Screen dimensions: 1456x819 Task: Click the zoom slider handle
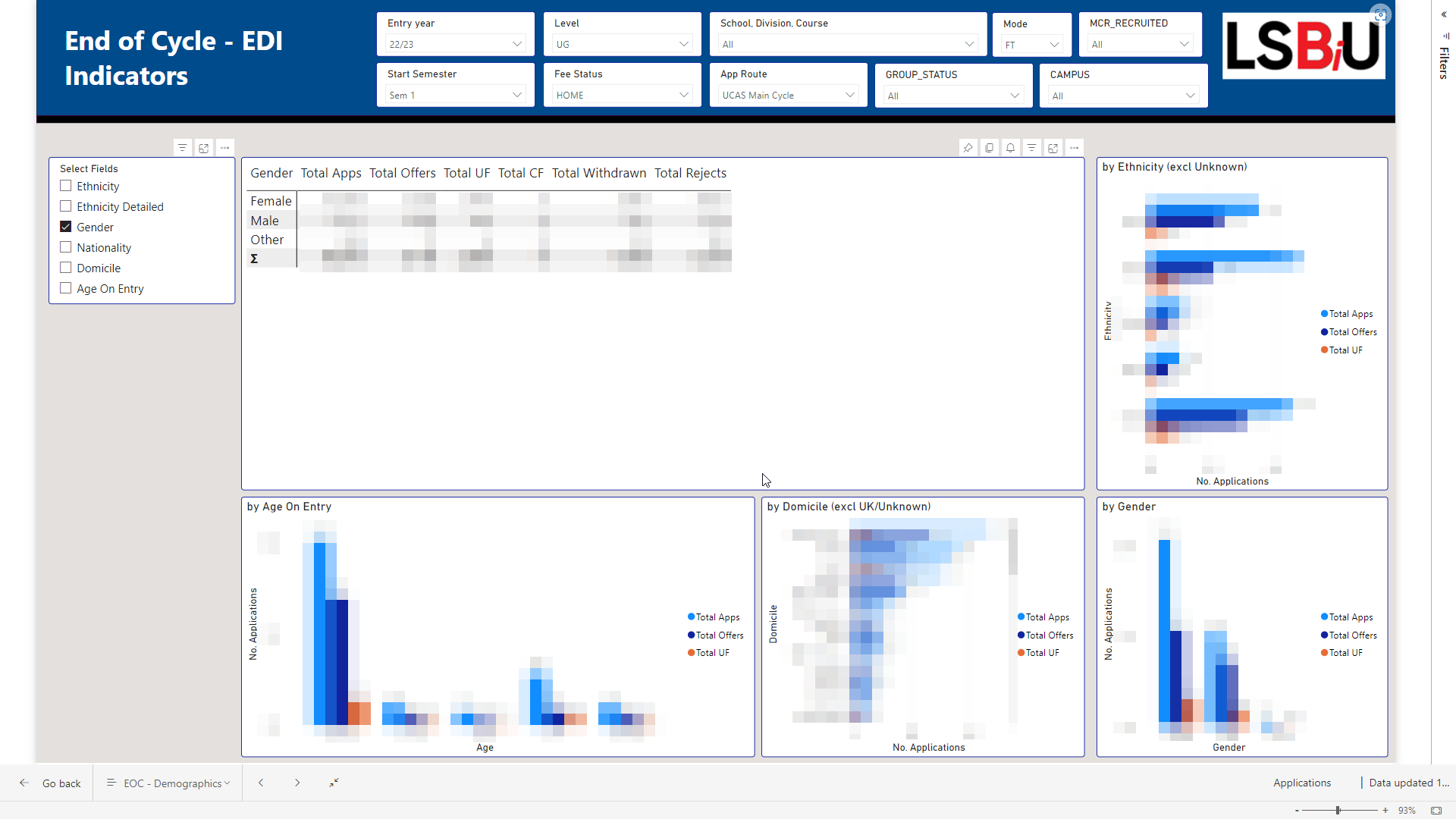pyautogui.click(x=1338, y=811)
